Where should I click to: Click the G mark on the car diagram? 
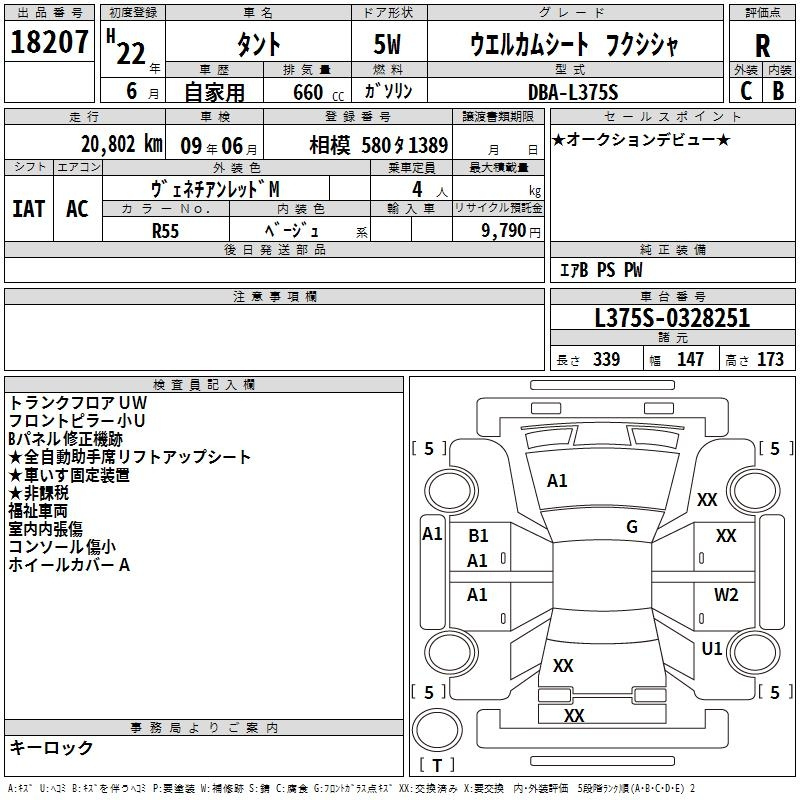(x=632, y=527)
